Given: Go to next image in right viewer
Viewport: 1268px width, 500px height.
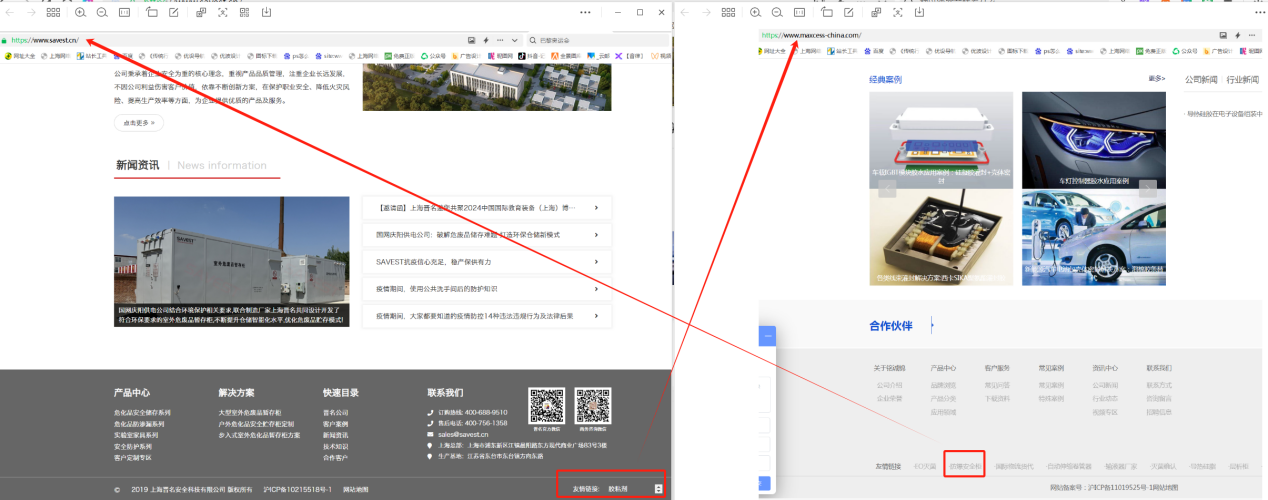Looking at the screenshot, I should [x=707, y=12].
